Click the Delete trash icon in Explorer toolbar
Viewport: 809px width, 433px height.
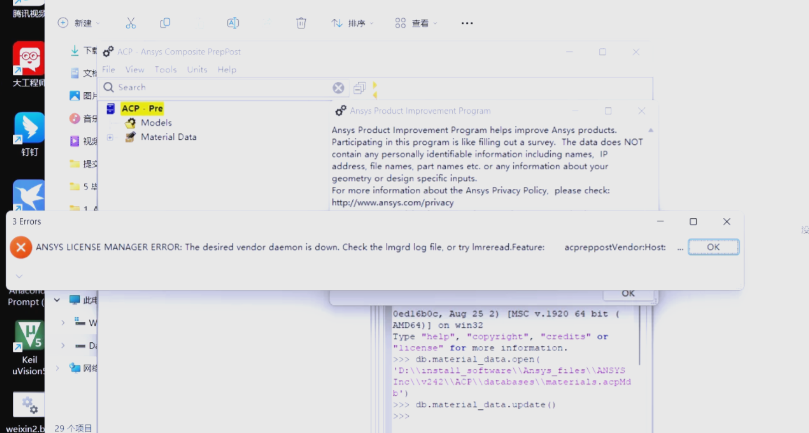(301, 23)
